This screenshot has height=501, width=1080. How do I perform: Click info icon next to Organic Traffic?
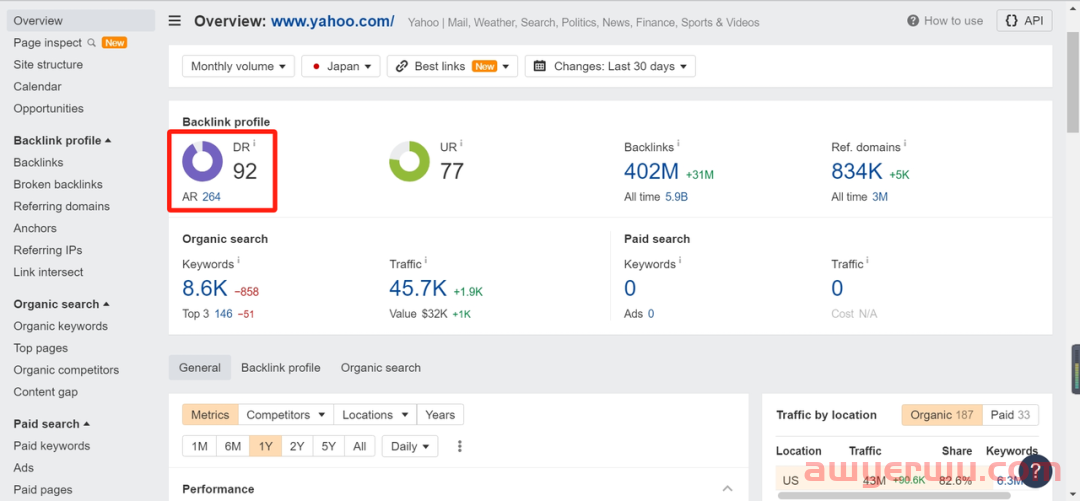point(426,261)
